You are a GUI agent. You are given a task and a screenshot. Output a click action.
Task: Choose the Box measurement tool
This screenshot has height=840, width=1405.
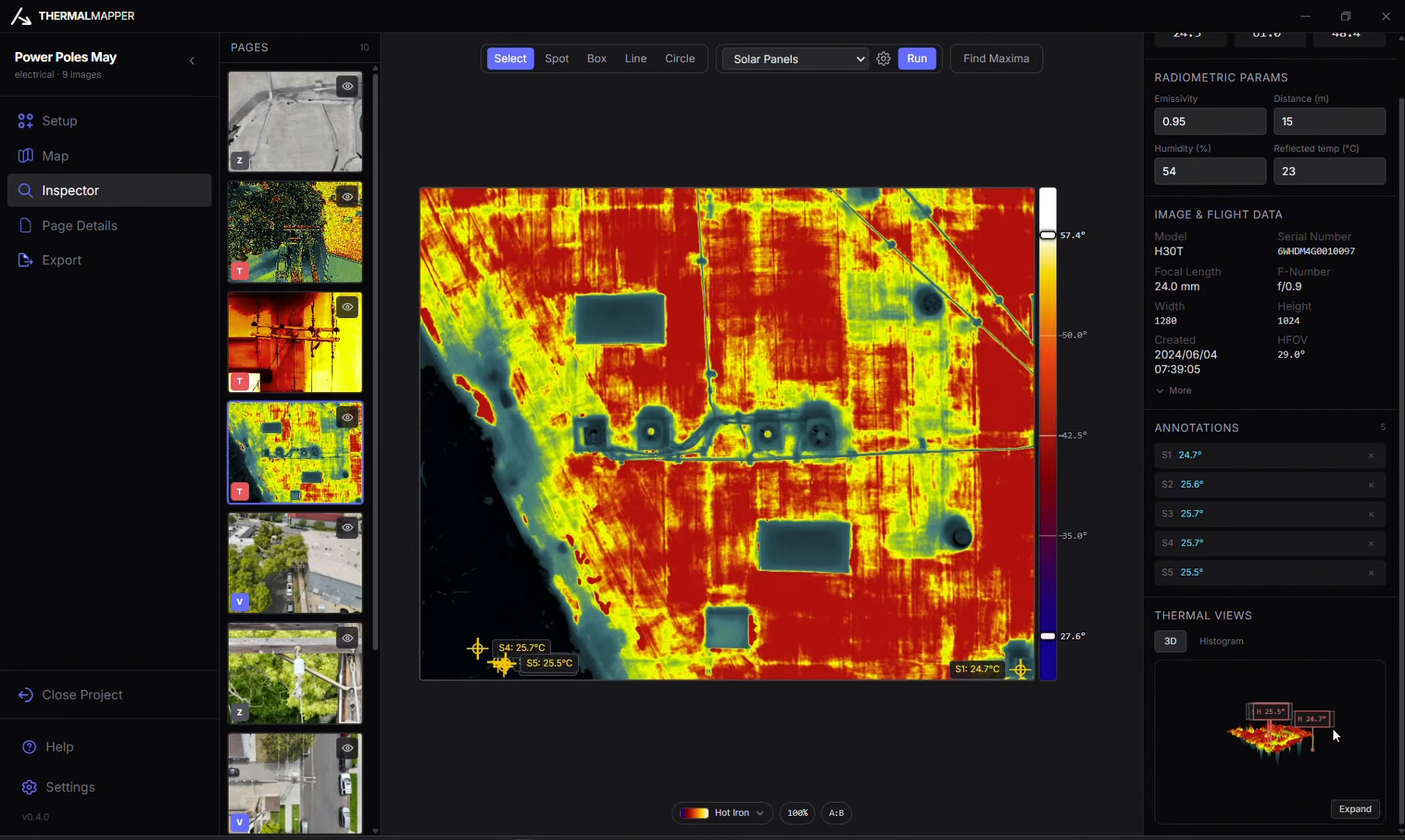pos(597,58)
